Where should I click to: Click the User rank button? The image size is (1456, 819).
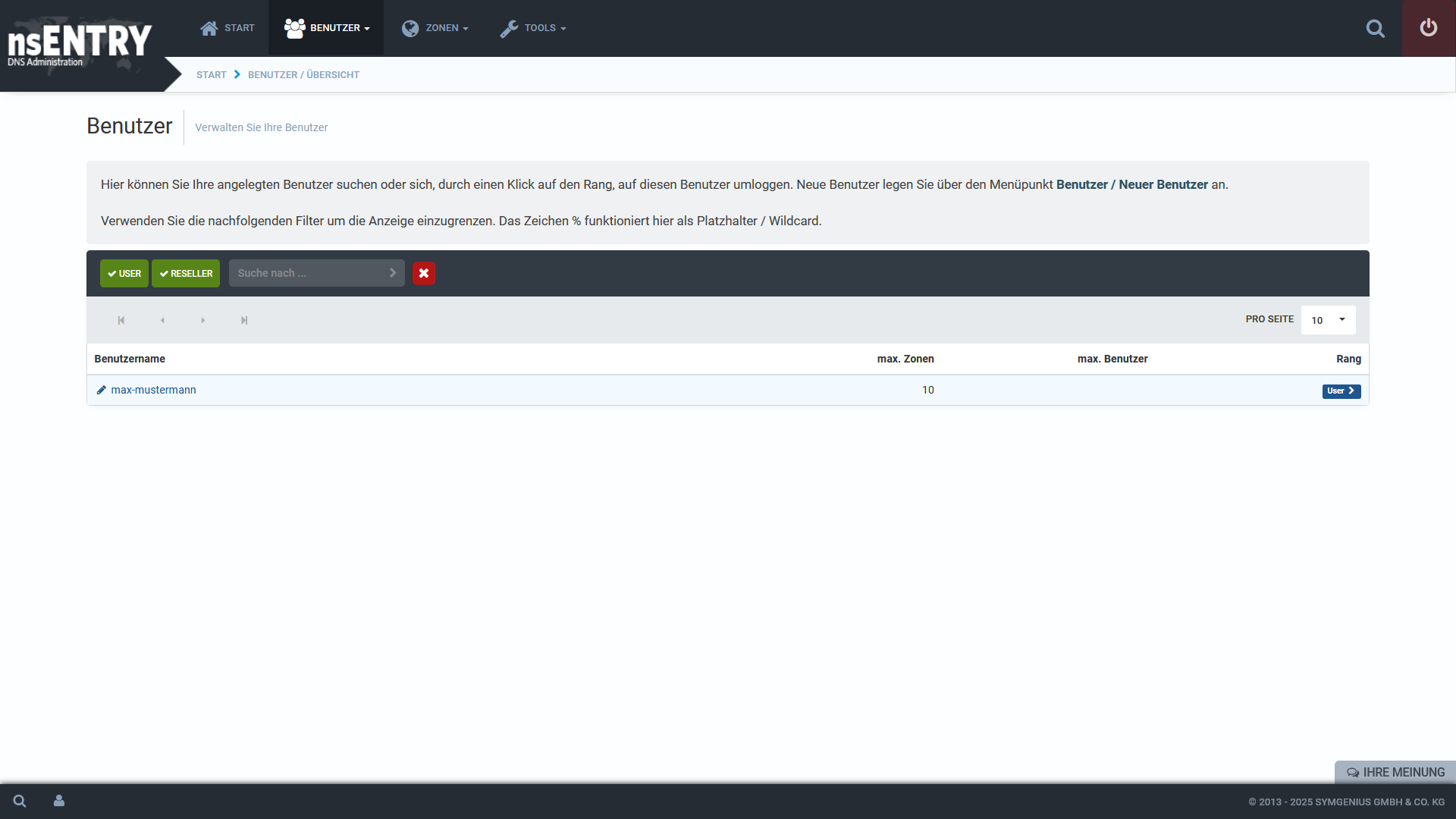[x=1341, y=391]
